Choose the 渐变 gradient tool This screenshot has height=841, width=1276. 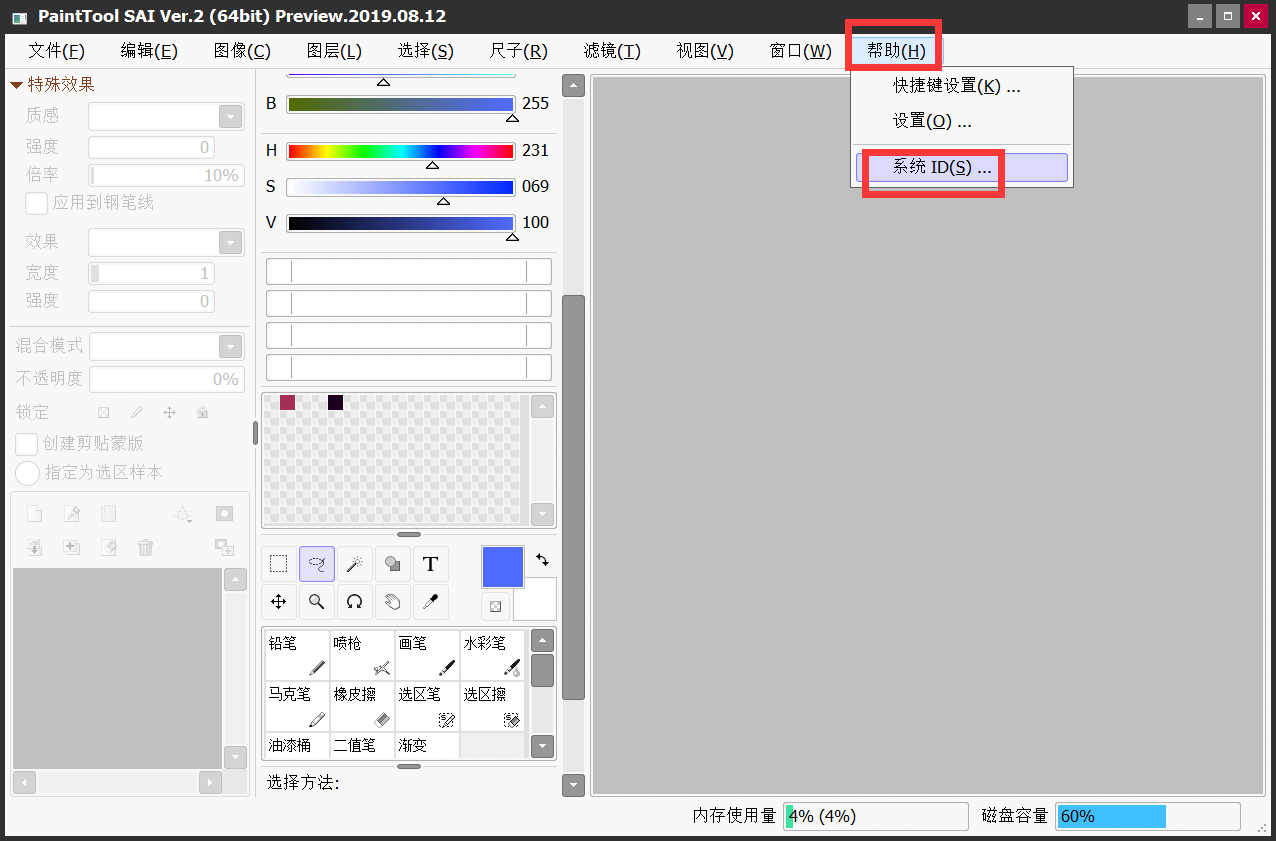point(427,745)
